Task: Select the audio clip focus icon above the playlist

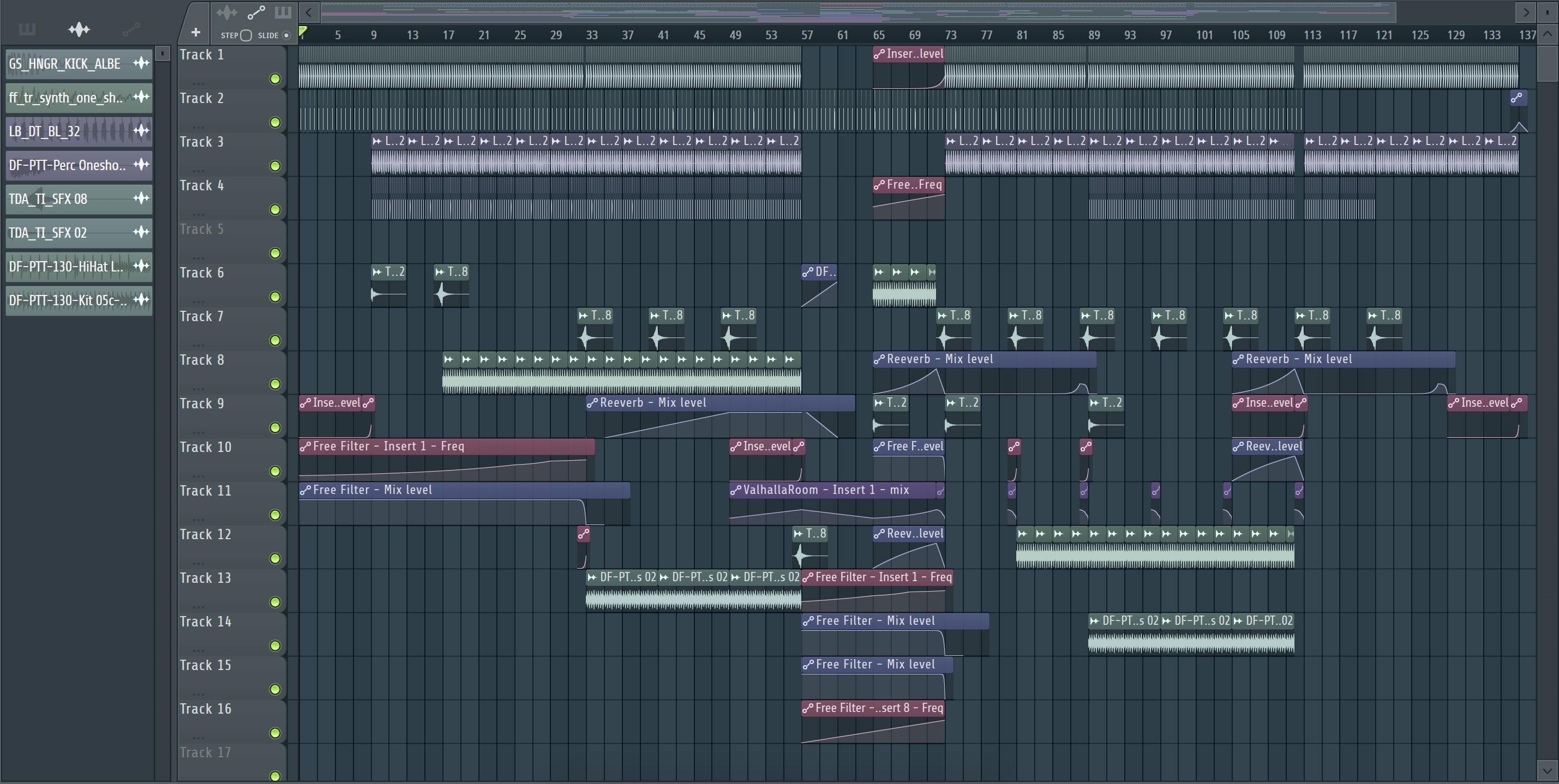Action: point(227,12)
